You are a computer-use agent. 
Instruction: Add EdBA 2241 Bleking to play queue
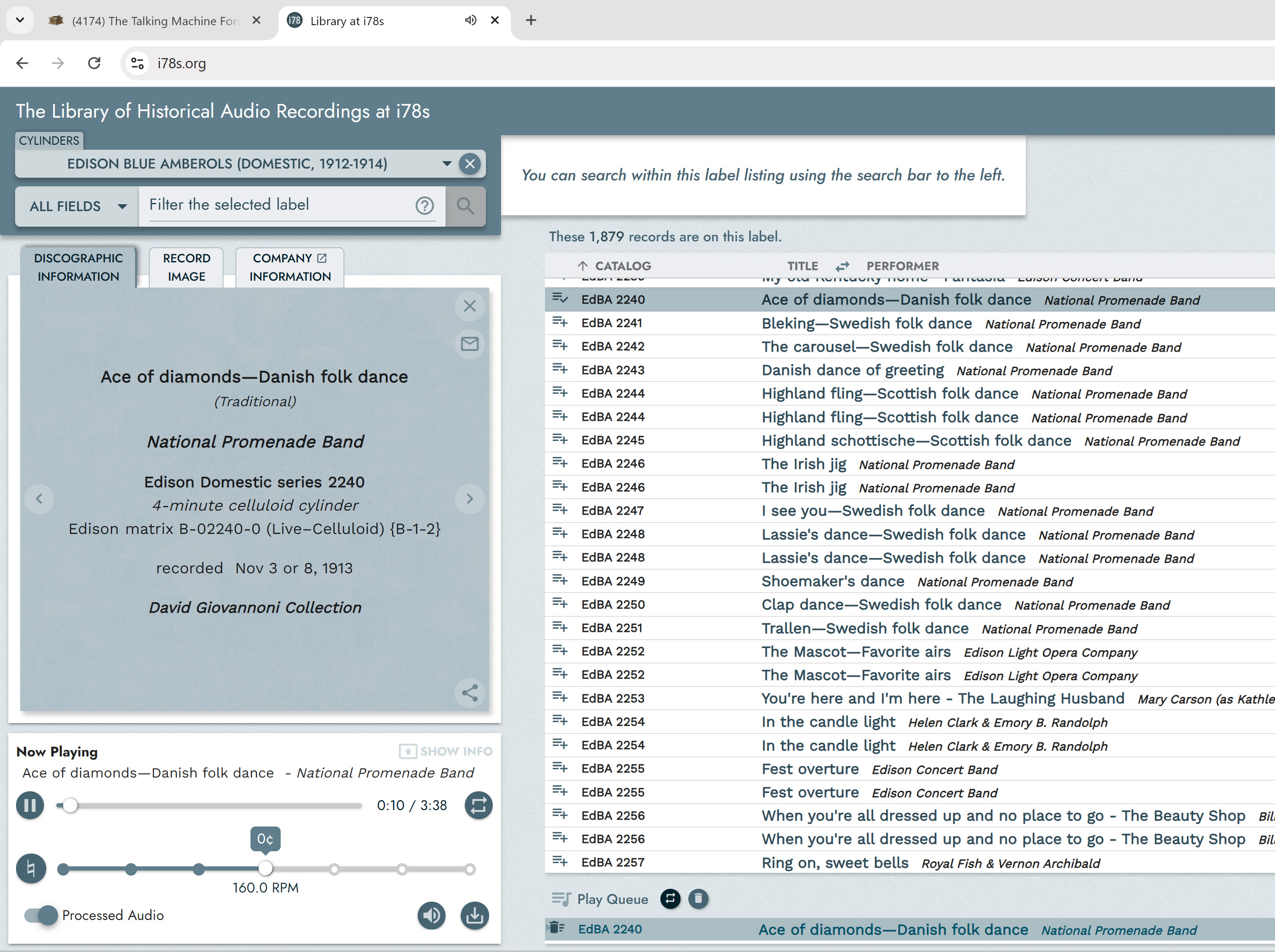point(560,323)
